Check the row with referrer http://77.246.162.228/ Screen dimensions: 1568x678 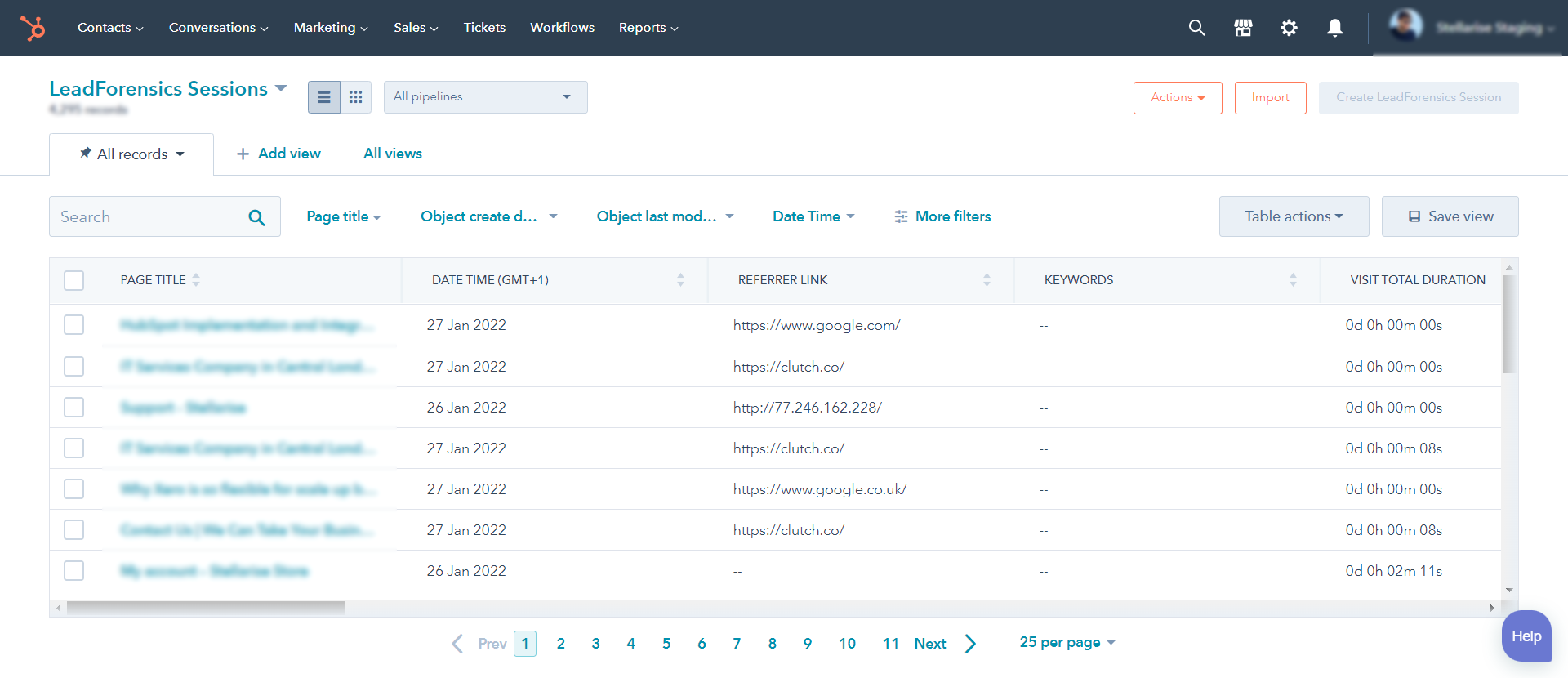73,407
